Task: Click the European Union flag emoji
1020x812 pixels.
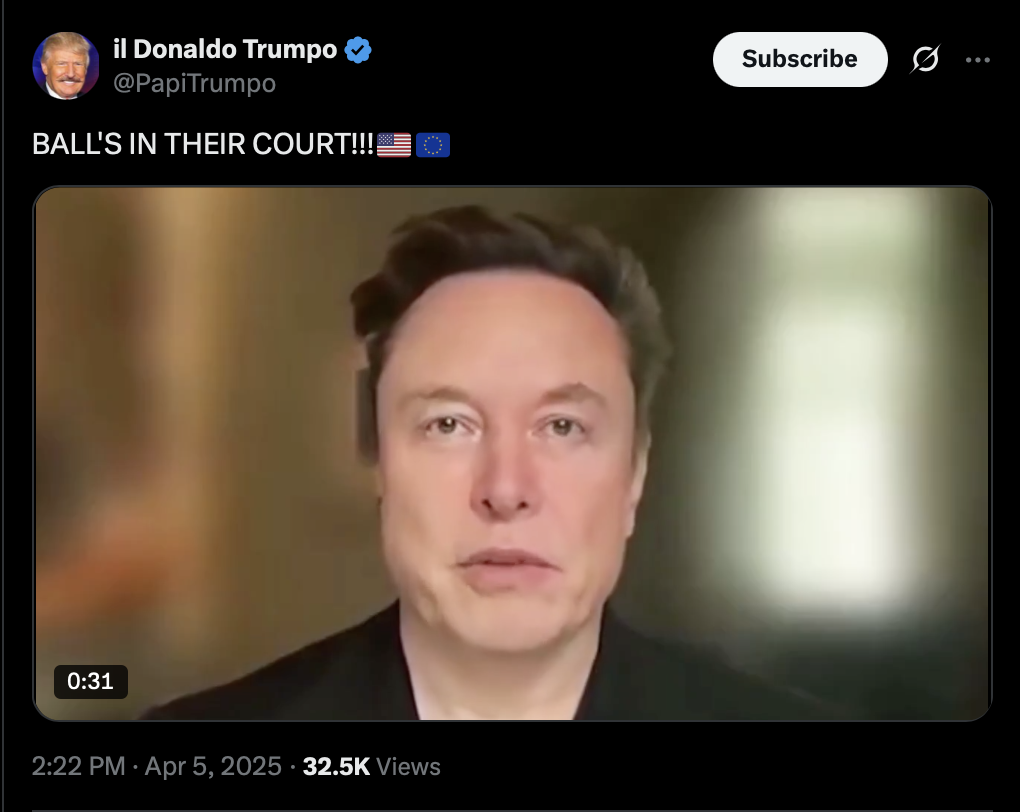Action: [433, 144]
